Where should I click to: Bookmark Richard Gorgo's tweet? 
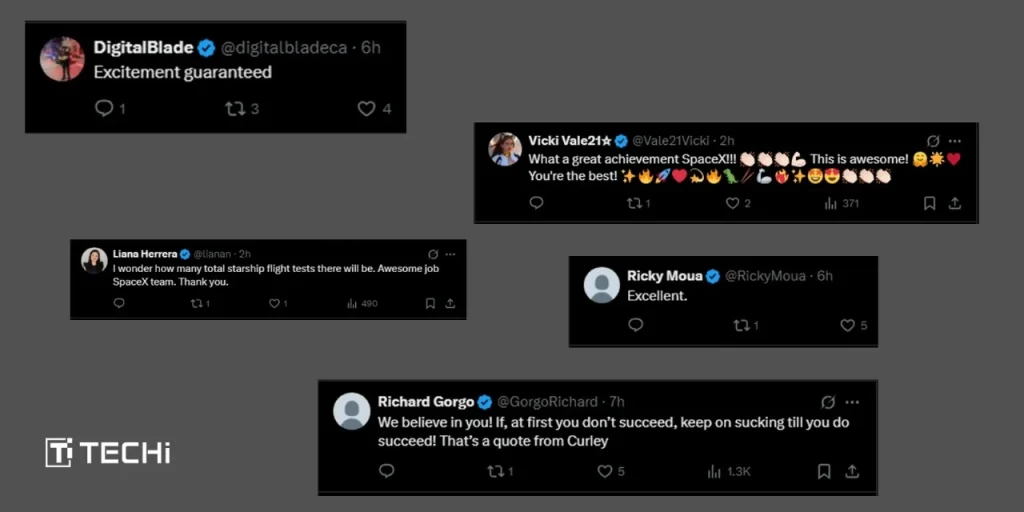pyautogui.click(x=824, y=471)
